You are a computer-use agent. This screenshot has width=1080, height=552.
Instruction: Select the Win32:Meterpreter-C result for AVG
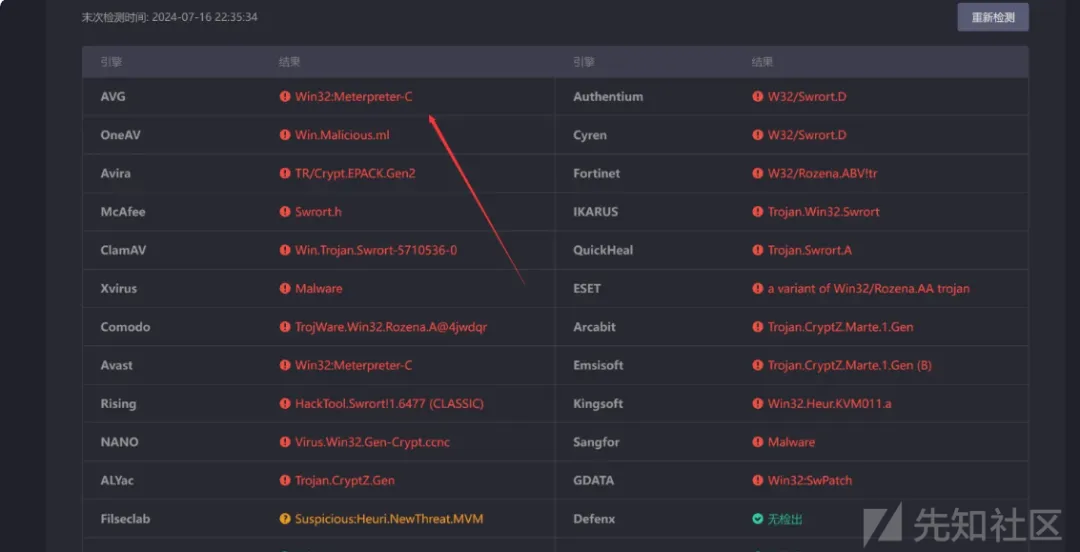click(353, 97)
